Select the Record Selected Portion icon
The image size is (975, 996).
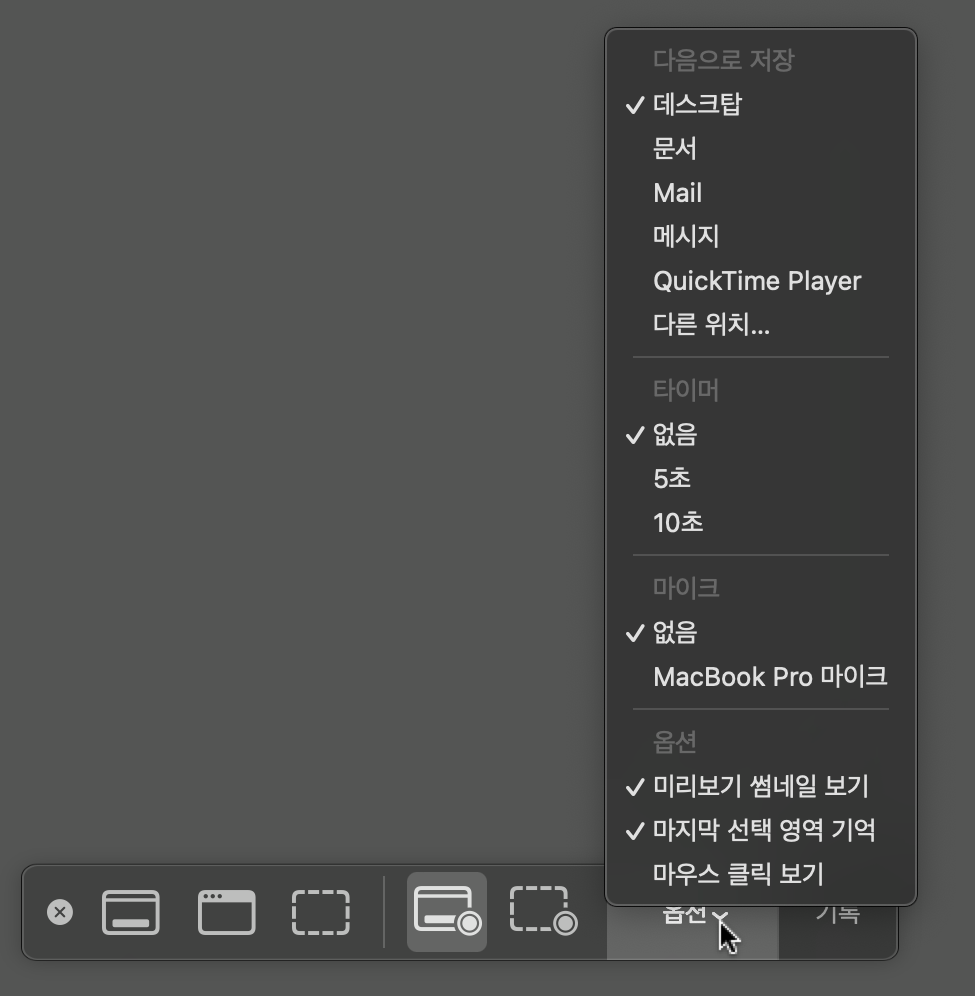[x=544, y=912]
